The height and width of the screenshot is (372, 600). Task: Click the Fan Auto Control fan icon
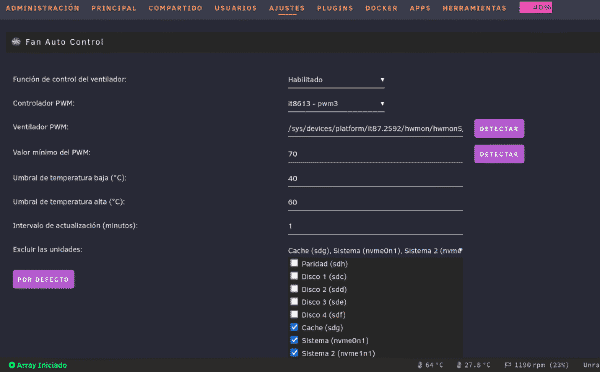[x=16, y=42]
